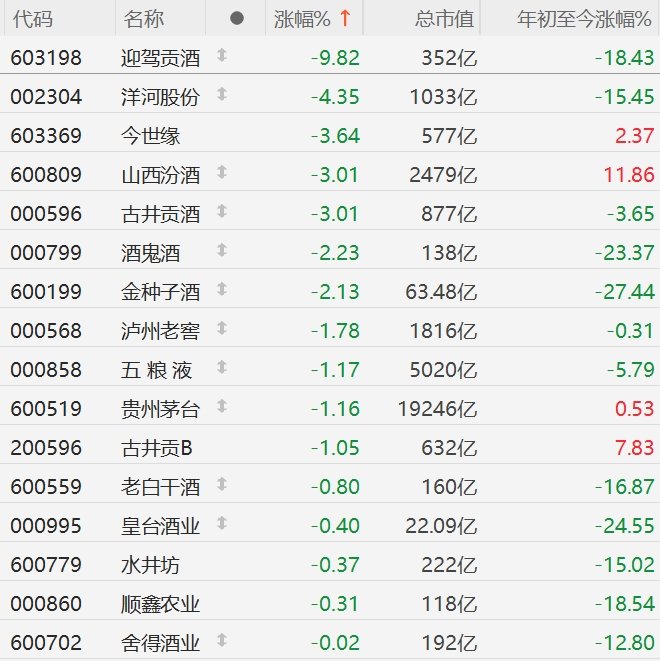The image size is (660, 661).
Task: Select stock name 水井坊
Action: 150,565
